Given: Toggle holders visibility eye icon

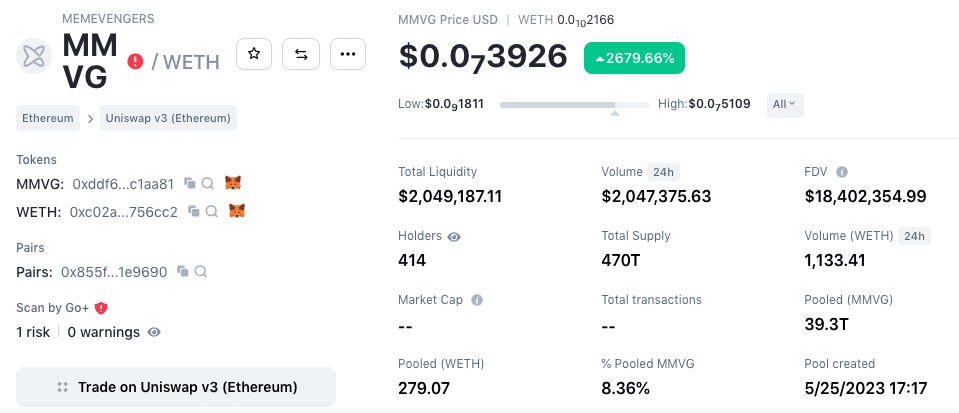Looking at the screenshot, I should [x=454, y=237].
